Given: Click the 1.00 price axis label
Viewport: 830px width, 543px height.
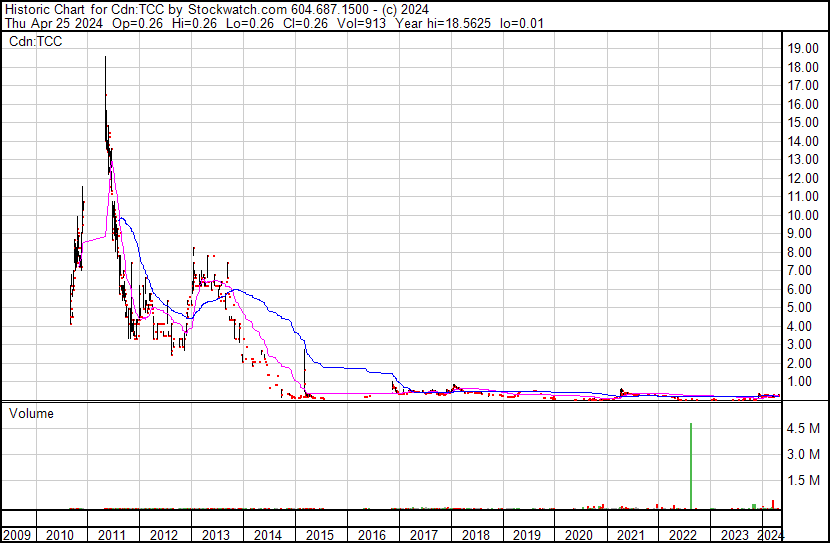Looking at the screenshot, I should click(x=799, y=382).
